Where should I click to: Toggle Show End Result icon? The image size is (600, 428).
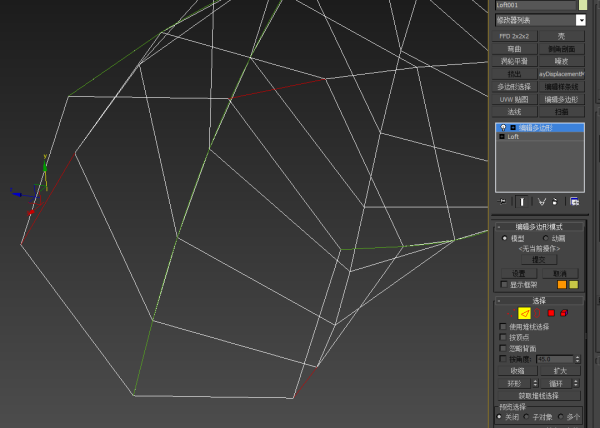(522, 202)
